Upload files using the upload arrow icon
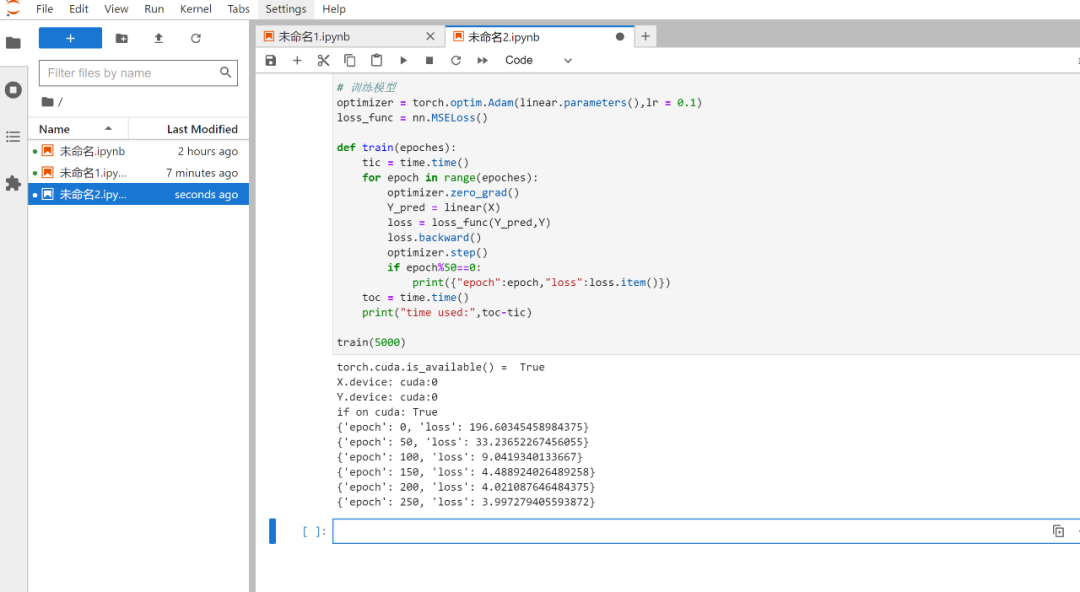1080x592 pixels. (x=158, y=37)
